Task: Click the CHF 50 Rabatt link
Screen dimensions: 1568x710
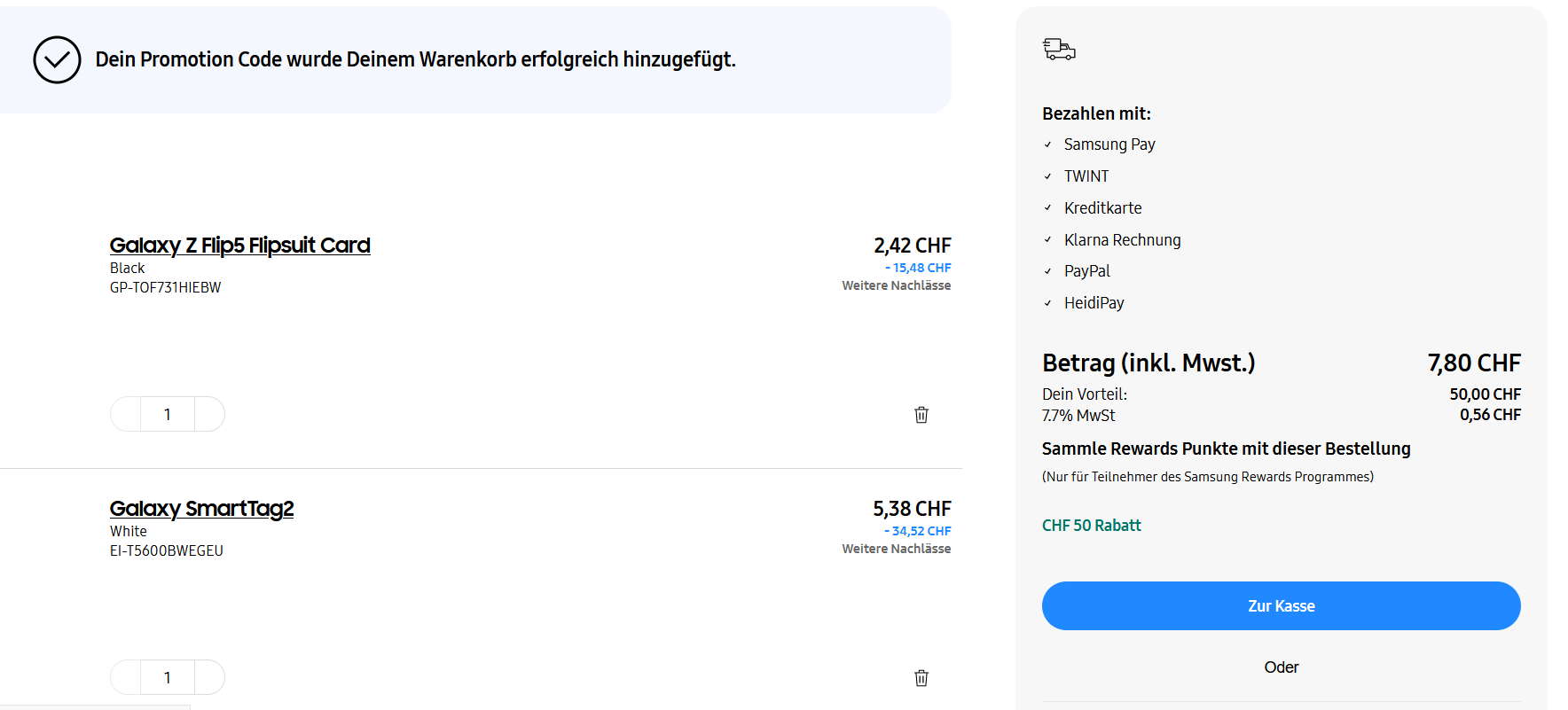Action: click(x=1091, y=526)
